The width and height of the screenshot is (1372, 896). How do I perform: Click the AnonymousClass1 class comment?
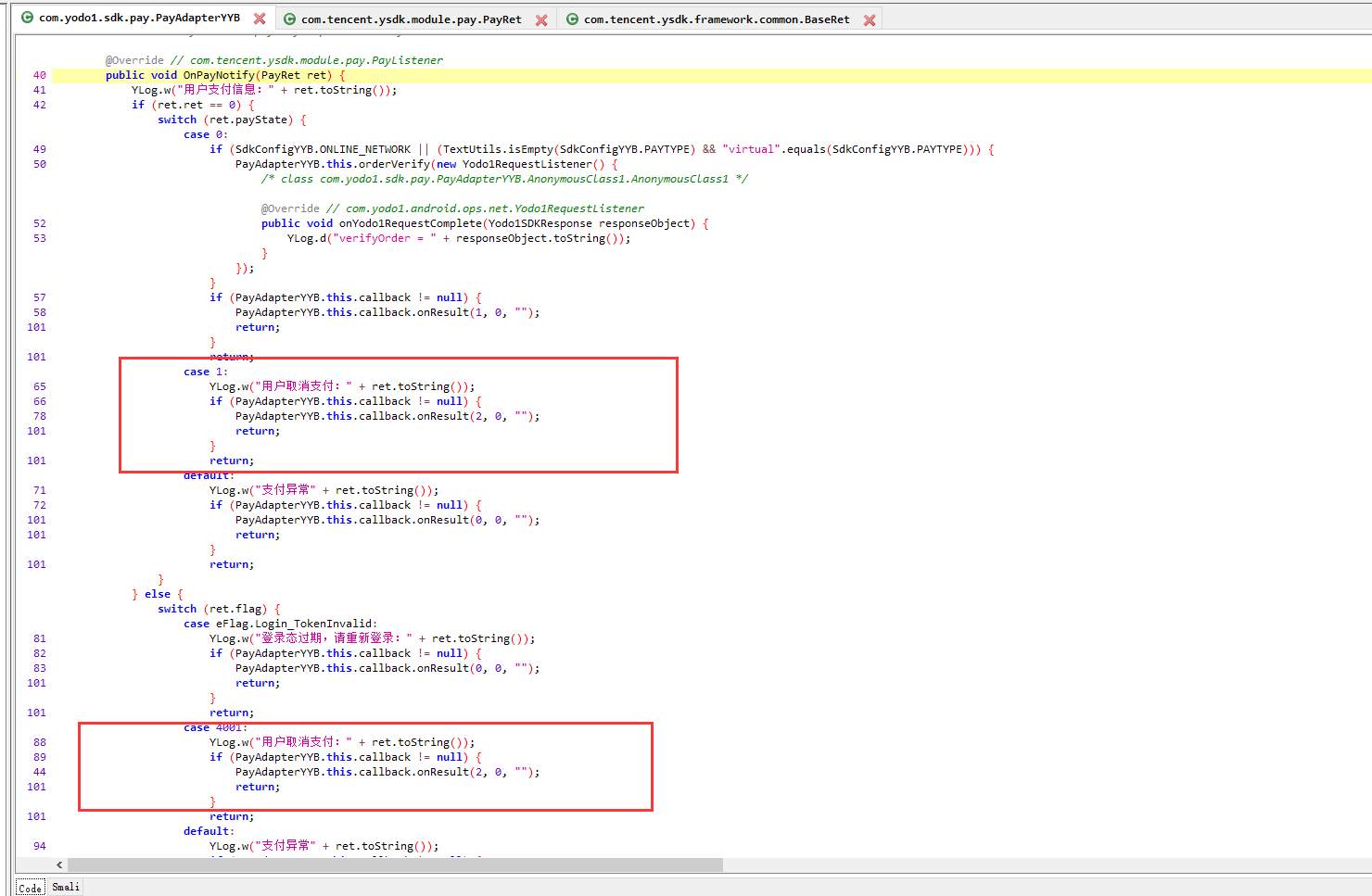(504, 179)
